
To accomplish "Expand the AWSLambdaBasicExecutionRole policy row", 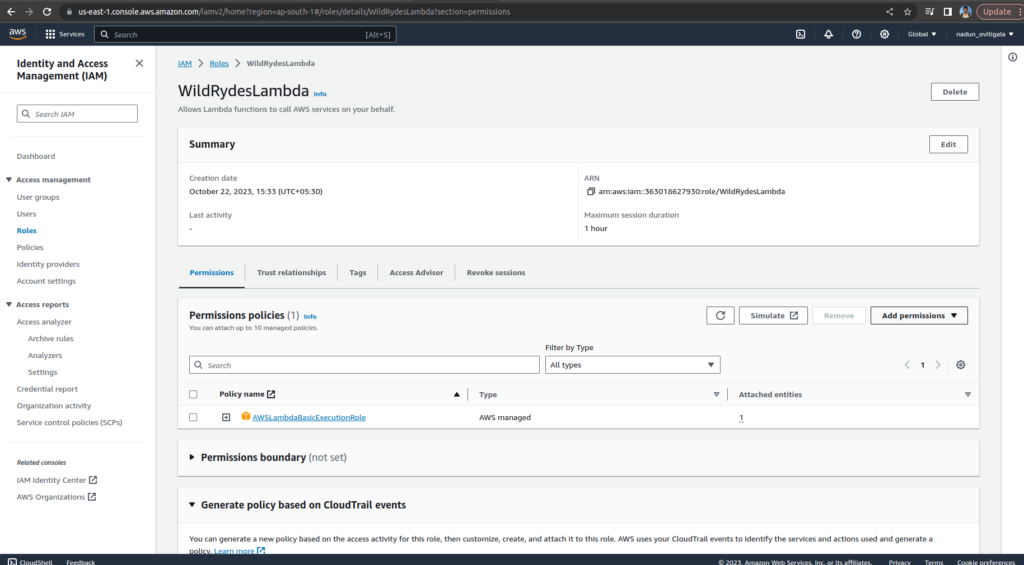I will tap(226, 417).
